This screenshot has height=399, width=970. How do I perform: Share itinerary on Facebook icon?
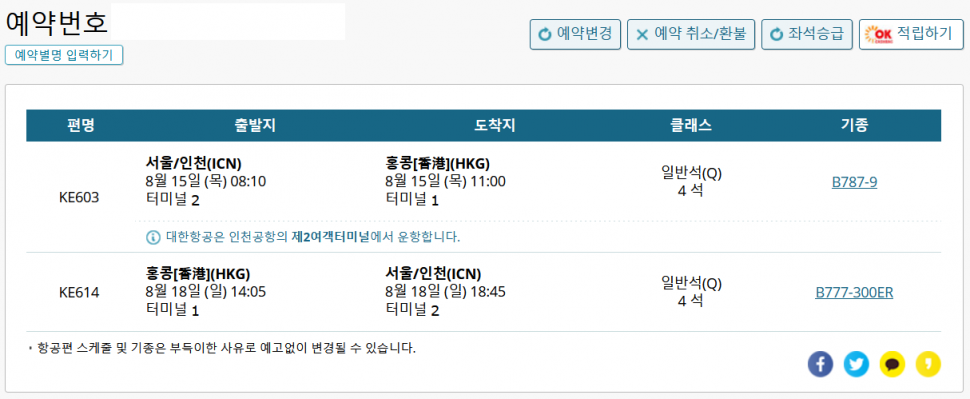point(820,364)
